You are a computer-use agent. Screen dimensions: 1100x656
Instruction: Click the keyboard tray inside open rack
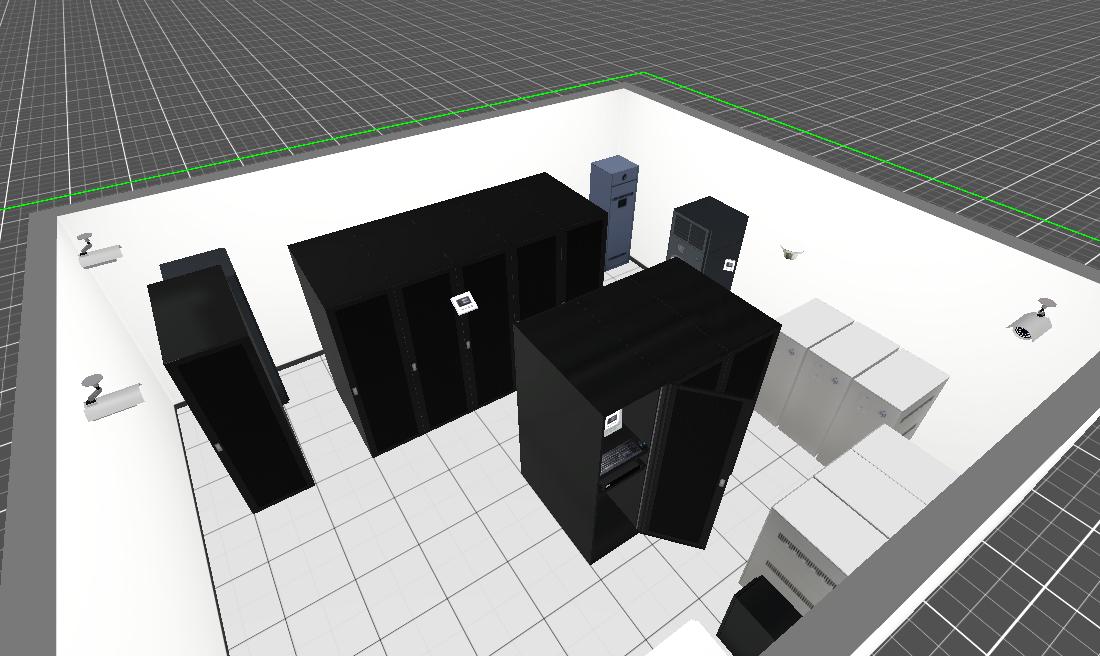tap(620, 460)
